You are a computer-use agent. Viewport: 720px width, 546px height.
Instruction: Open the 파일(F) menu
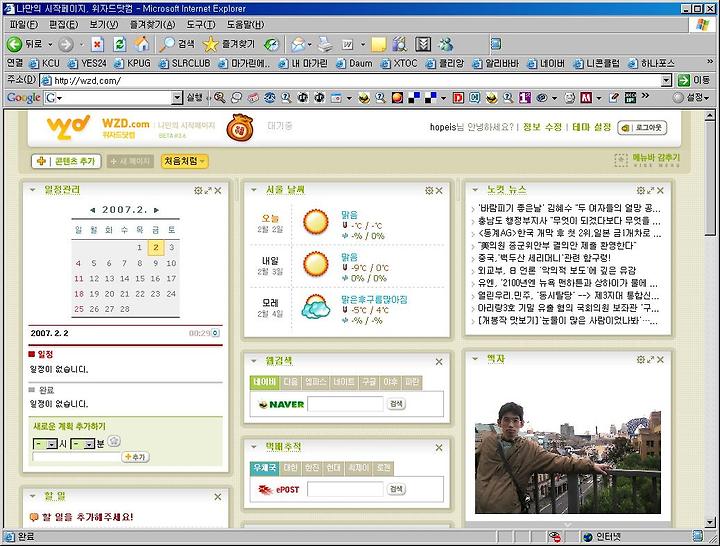(24, 24)
